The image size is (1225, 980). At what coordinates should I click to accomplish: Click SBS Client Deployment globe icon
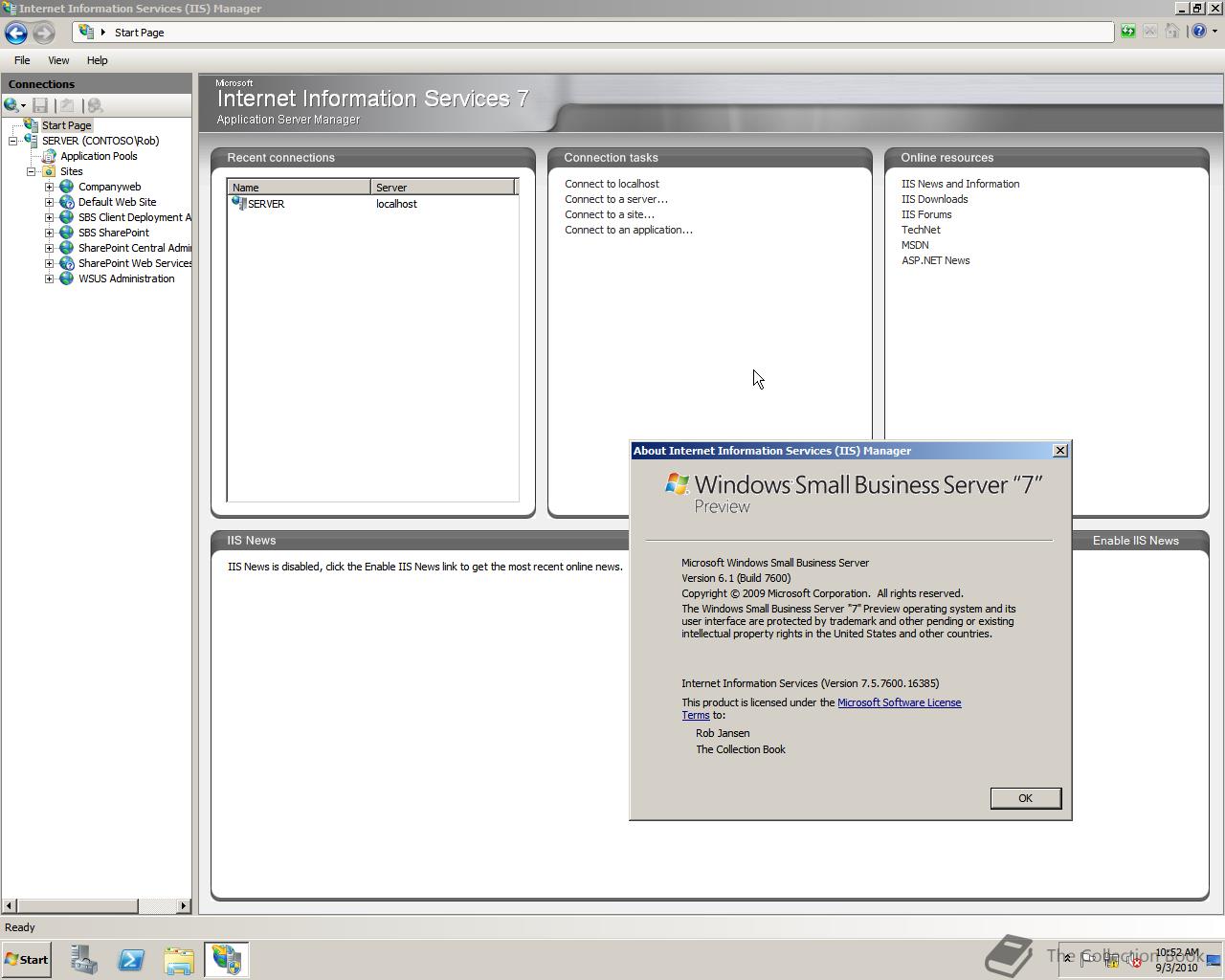[x=67, y=217]
